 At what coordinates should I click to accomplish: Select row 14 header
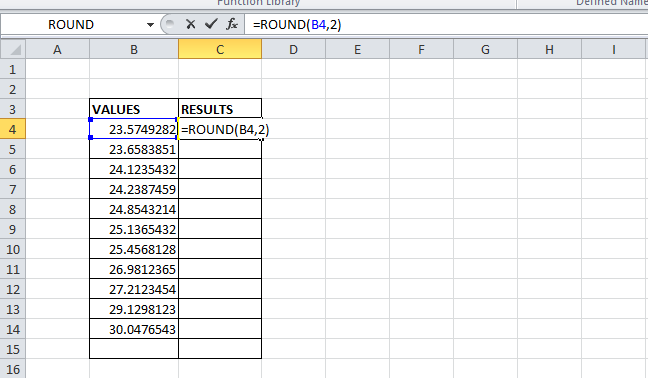tap(13, 330)
